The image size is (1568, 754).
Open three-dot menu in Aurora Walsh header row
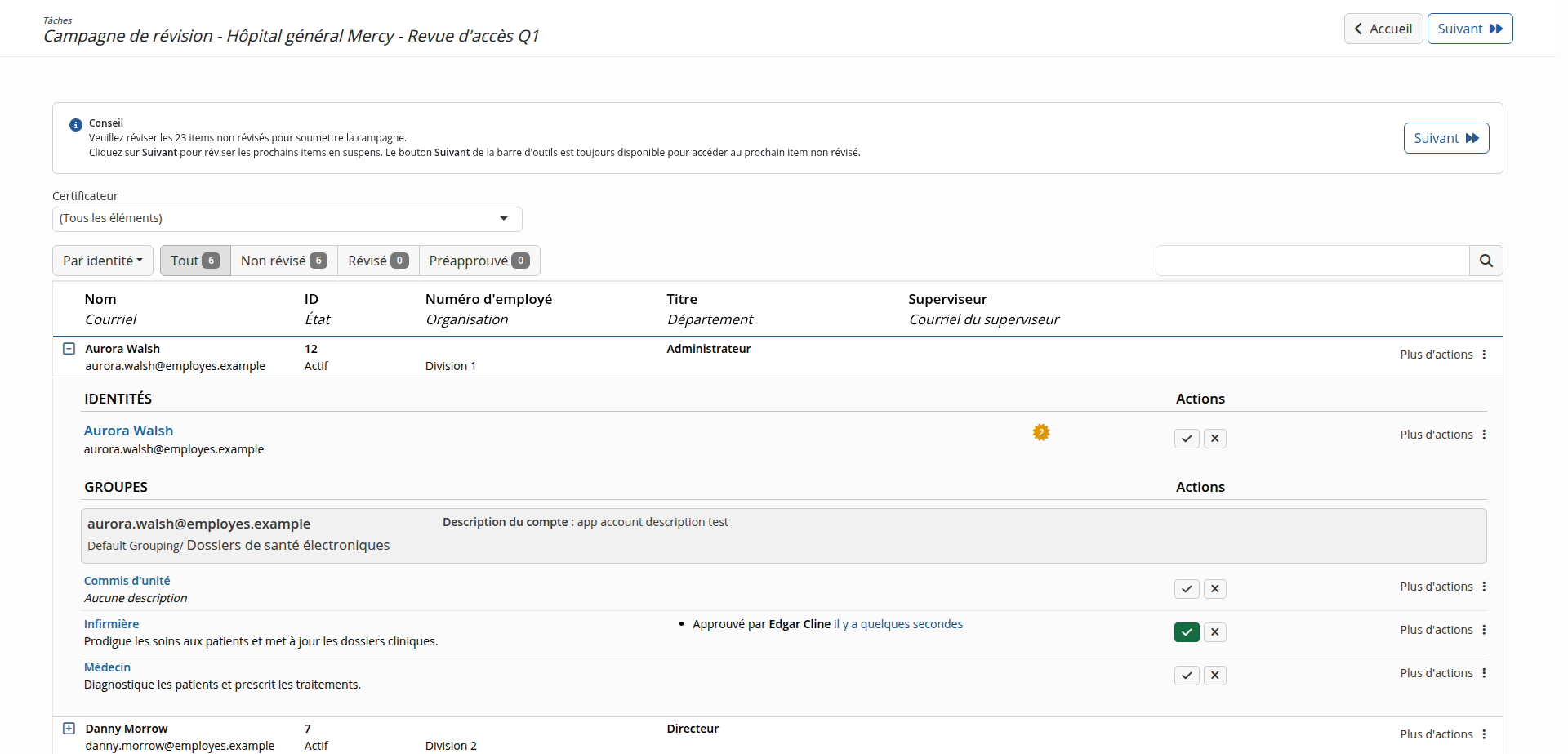coord(1484,355)
